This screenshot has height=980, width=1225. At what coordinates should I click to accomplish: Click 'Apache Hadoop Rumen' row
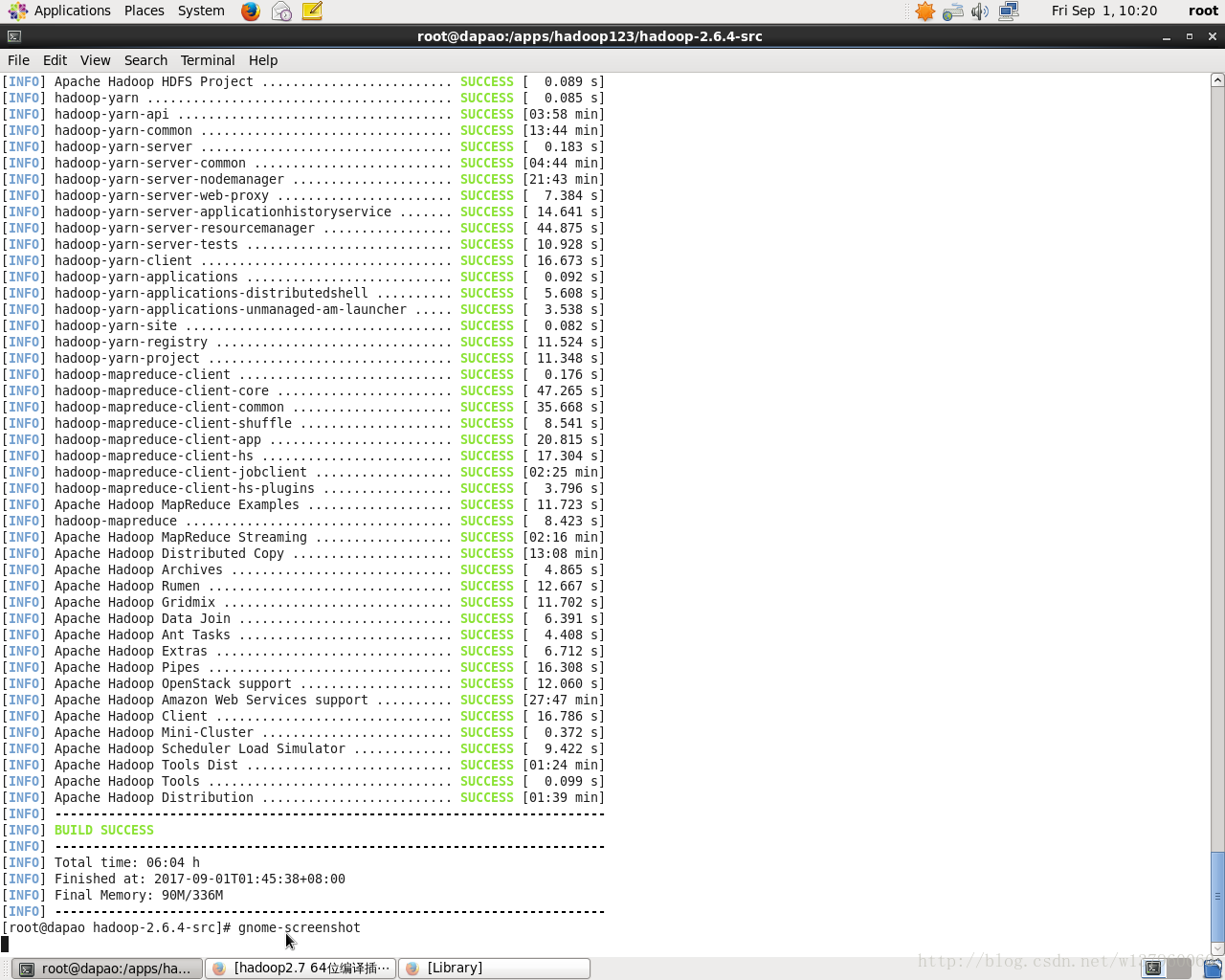coord(303,586)
